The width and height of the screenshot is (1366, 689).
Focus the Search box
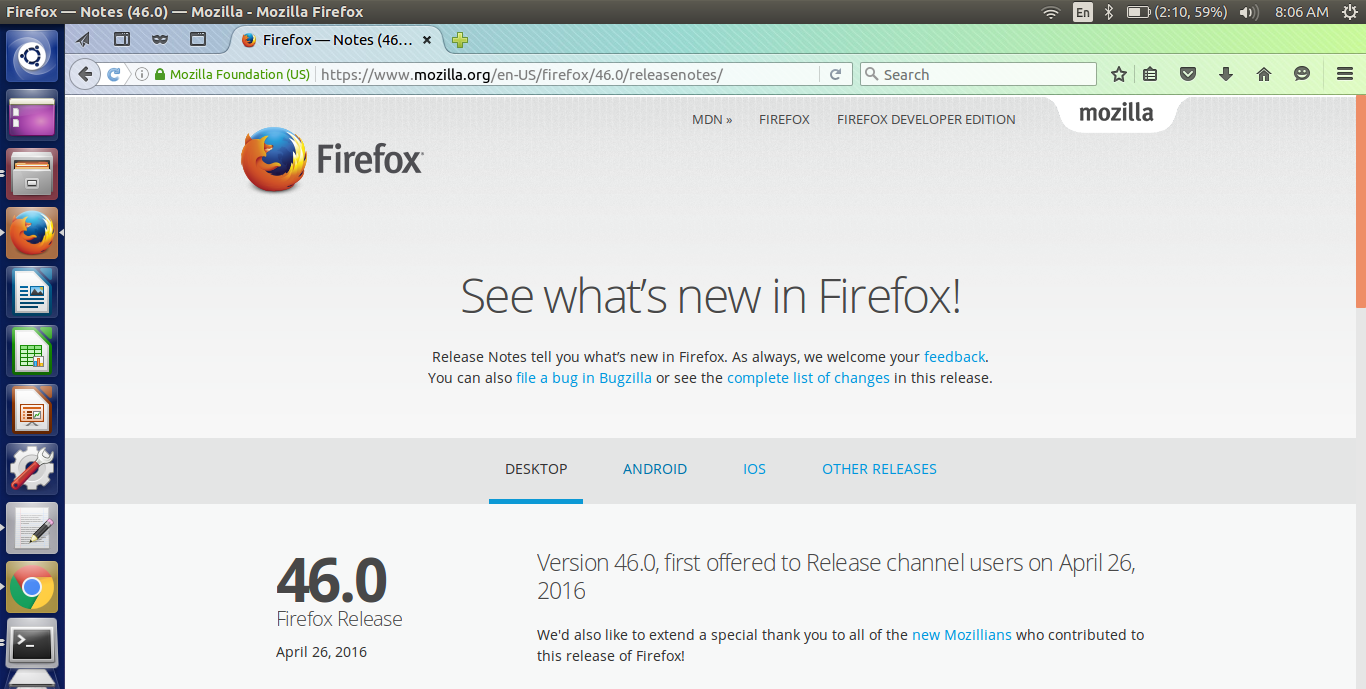point(978,74)
